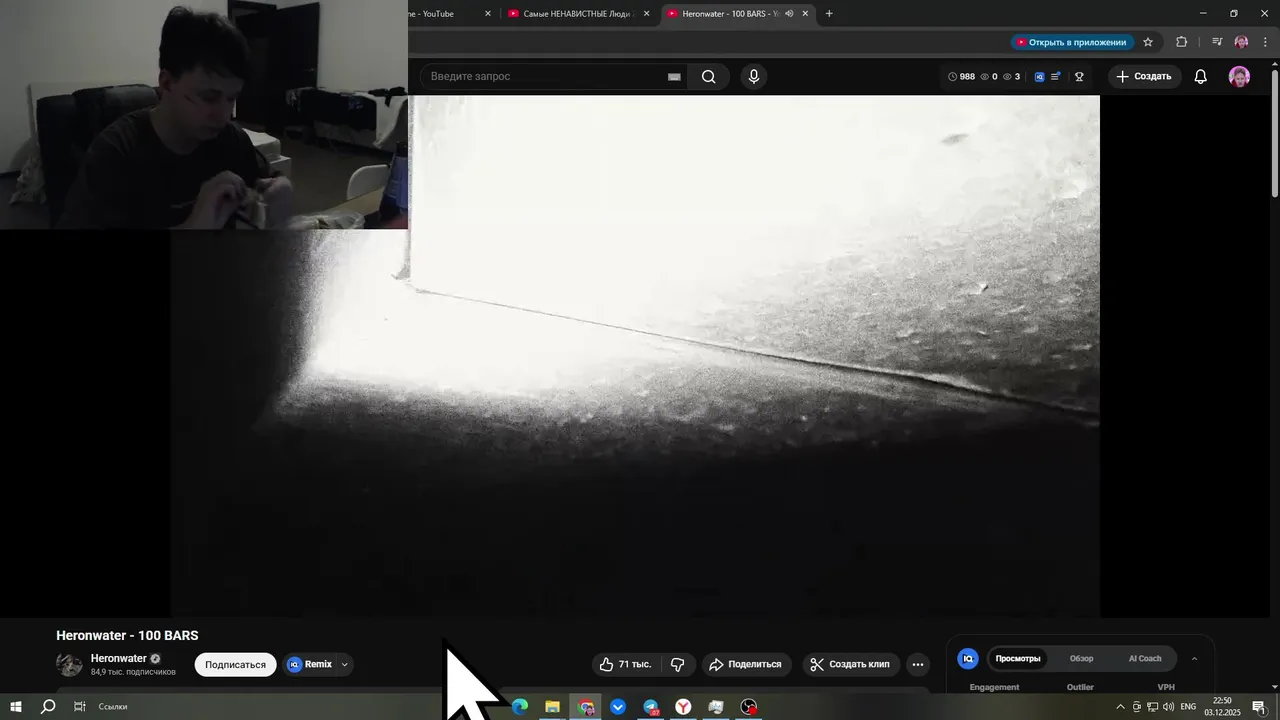Screen dimensions: 1280x720
Task: Click the vidIQ logo in the side panel
Action: pos(968,658)
